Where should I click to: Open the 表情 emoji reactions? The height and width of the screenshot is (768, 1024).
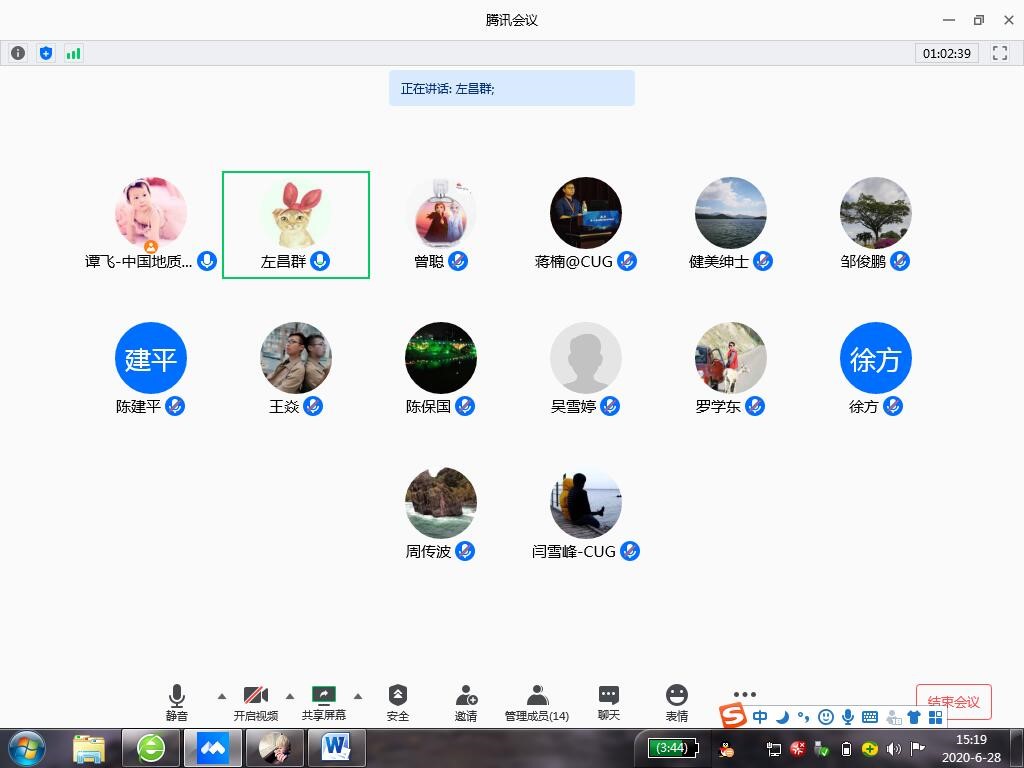(x=677, y=702)
